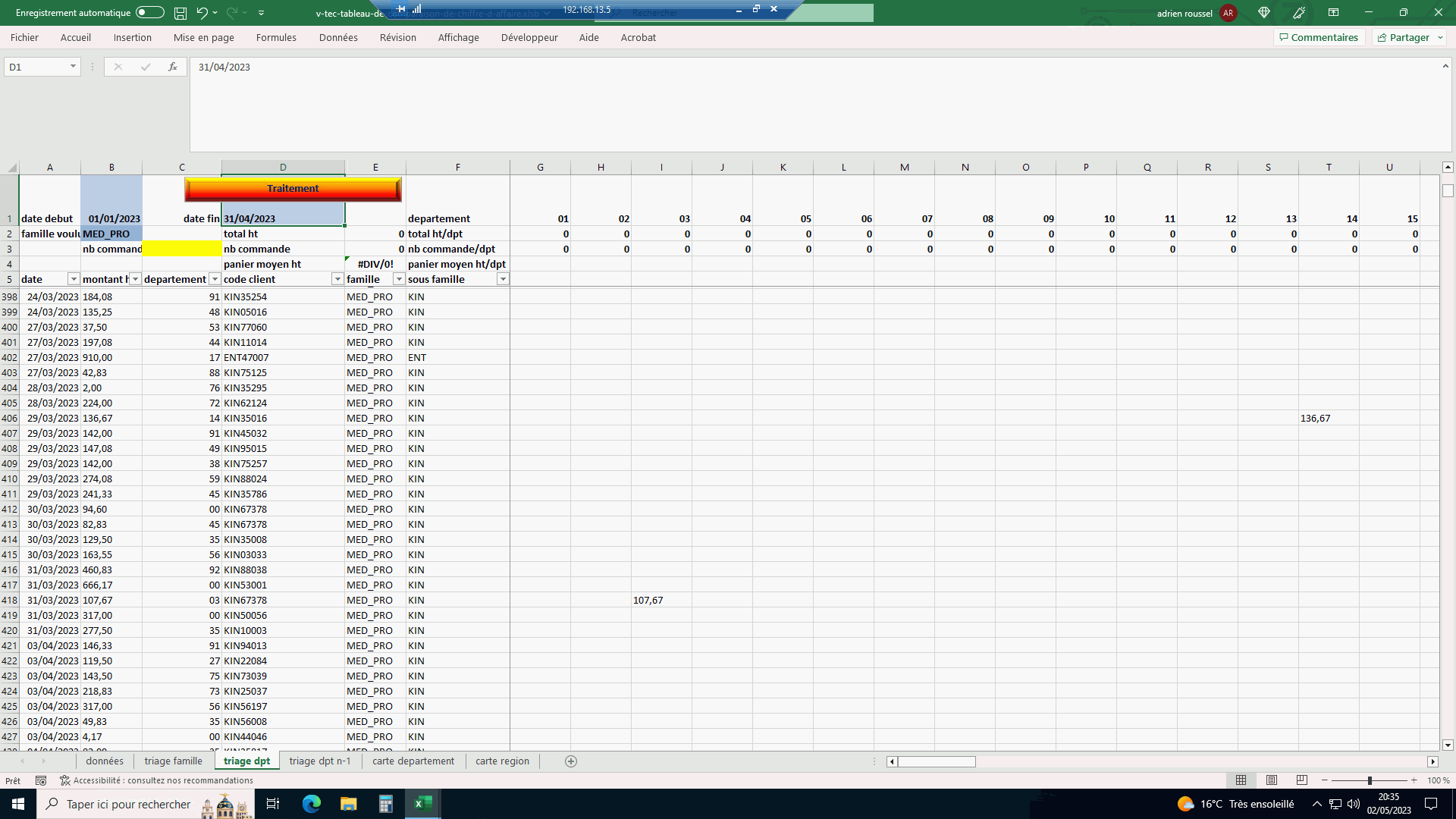Viewport: 1456px width, 819px height.
Task: Open Microsoft Edge from taskbar
Action: point(311,804)
